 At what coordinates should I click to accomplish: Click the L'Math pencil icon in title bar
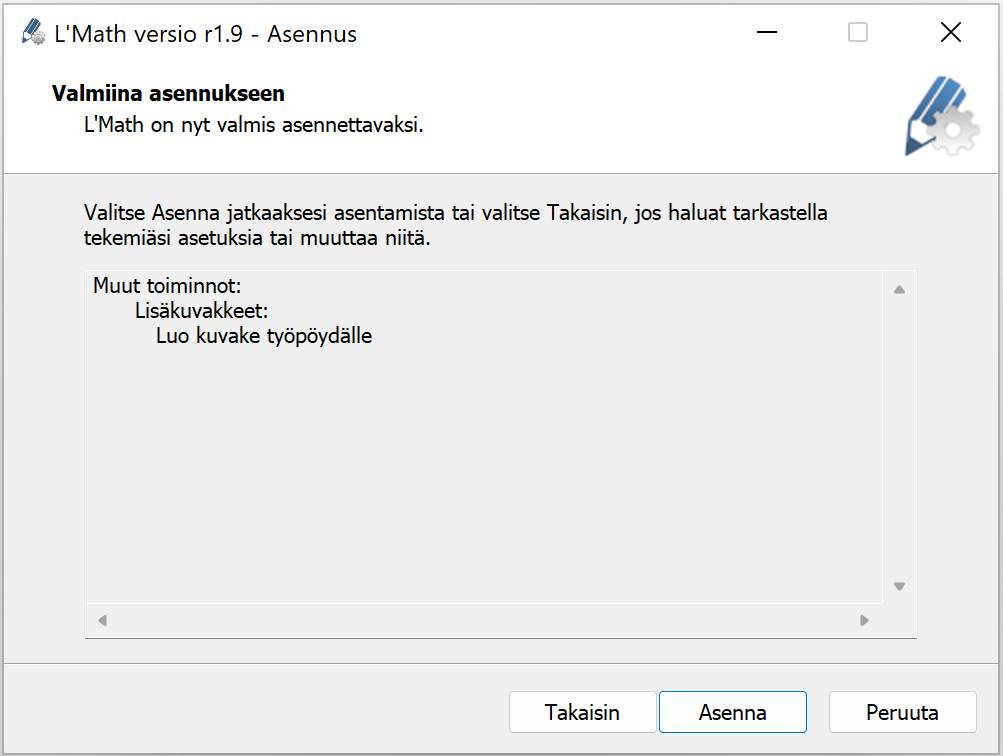pyautogui.click(x=33, y=32)
